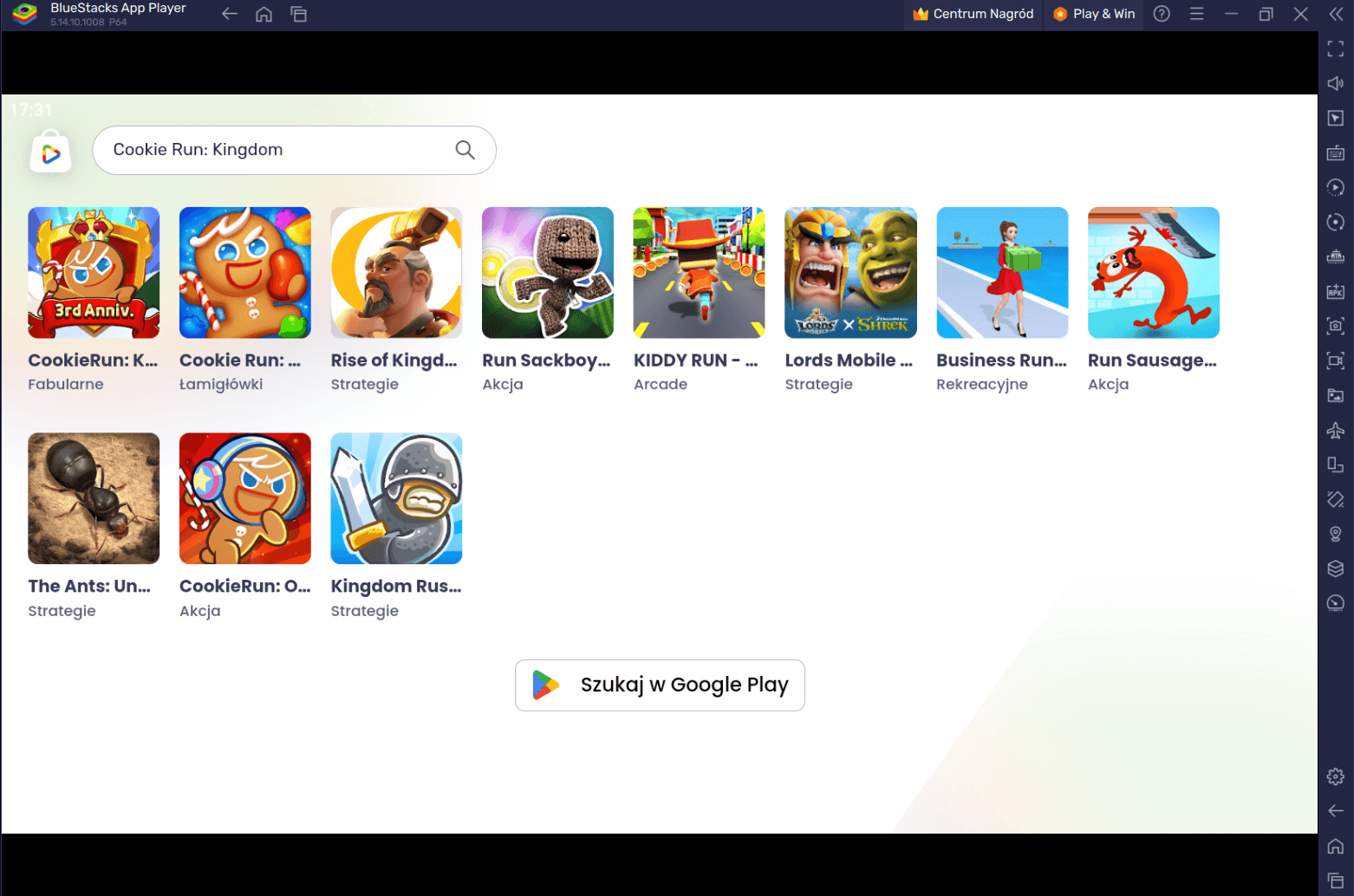Click Szukaj w Google Play button
Image resolution: width=1354 pixels, height=896 pixels.
click(660, 685)
